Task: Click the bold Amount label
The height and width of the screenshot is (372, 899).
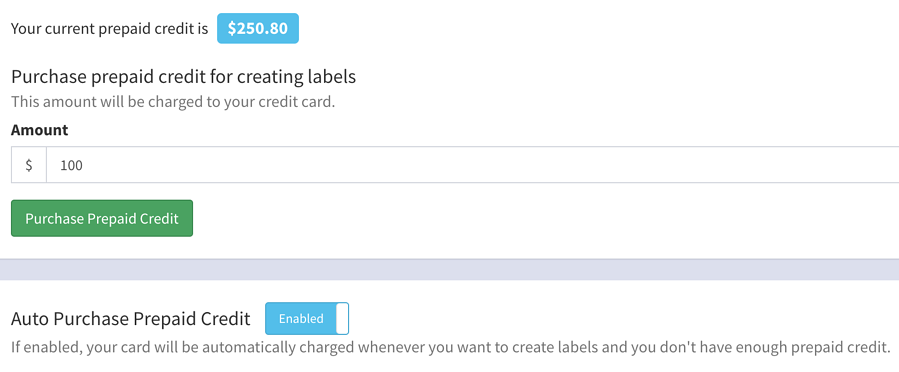Action: tap(40, 130)
